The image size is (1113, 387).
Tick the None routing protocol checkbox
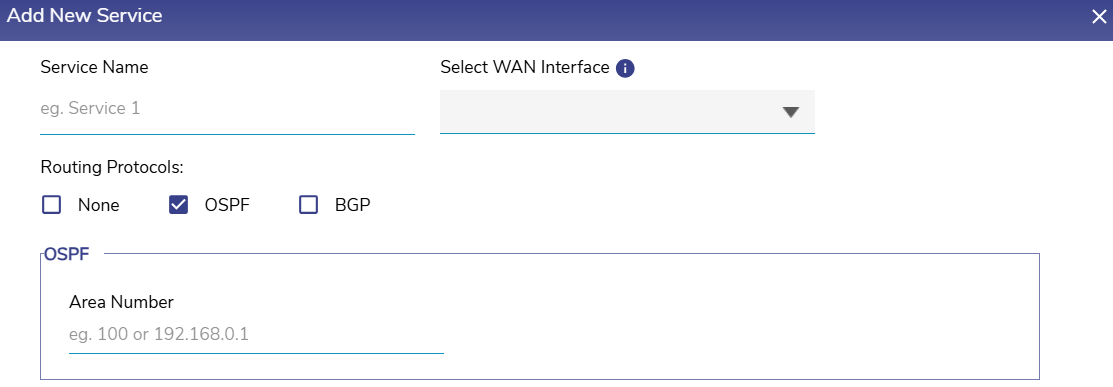tap(52, 205)
